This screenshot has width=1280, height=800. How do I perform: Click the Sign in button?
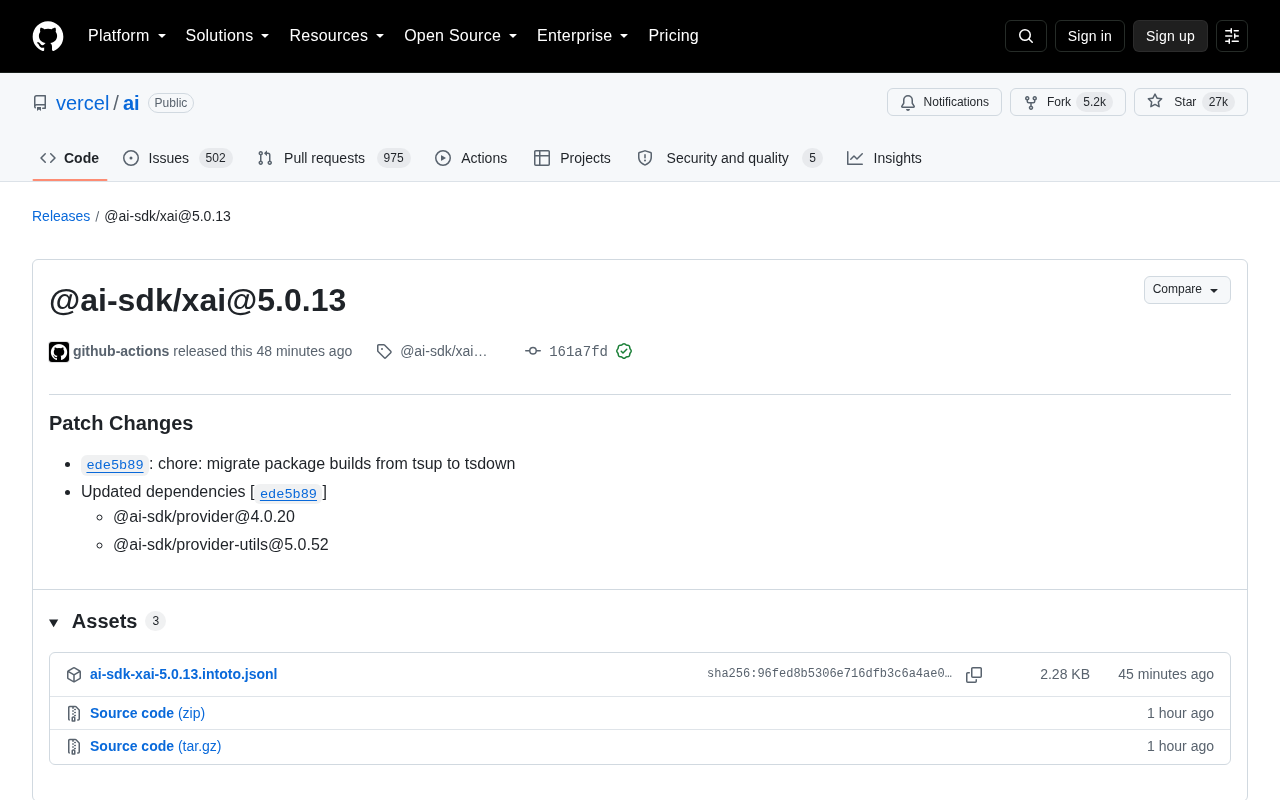[x=1090, y=36]
